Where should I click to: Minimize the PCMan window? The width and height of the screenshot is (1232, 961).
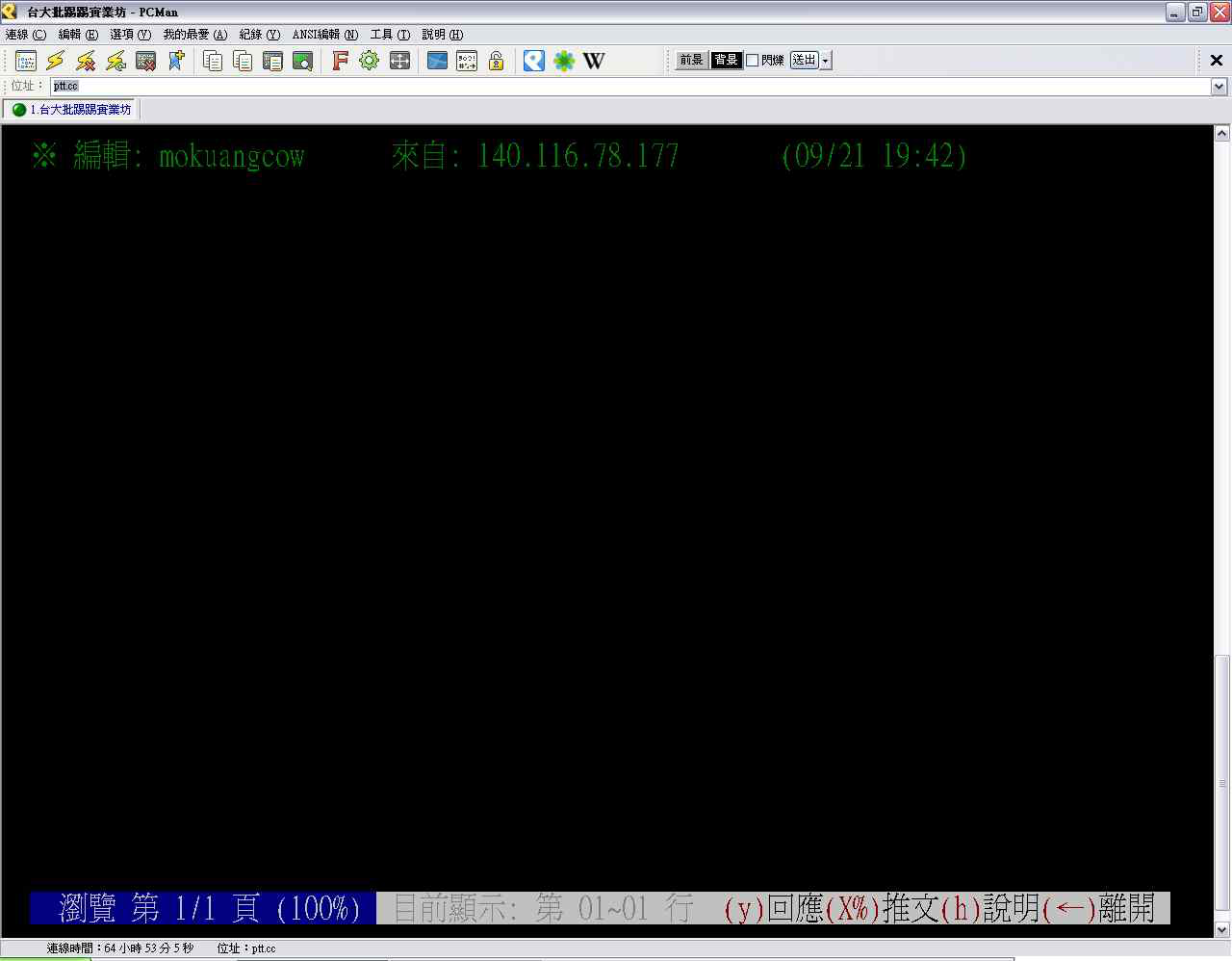1175,13
